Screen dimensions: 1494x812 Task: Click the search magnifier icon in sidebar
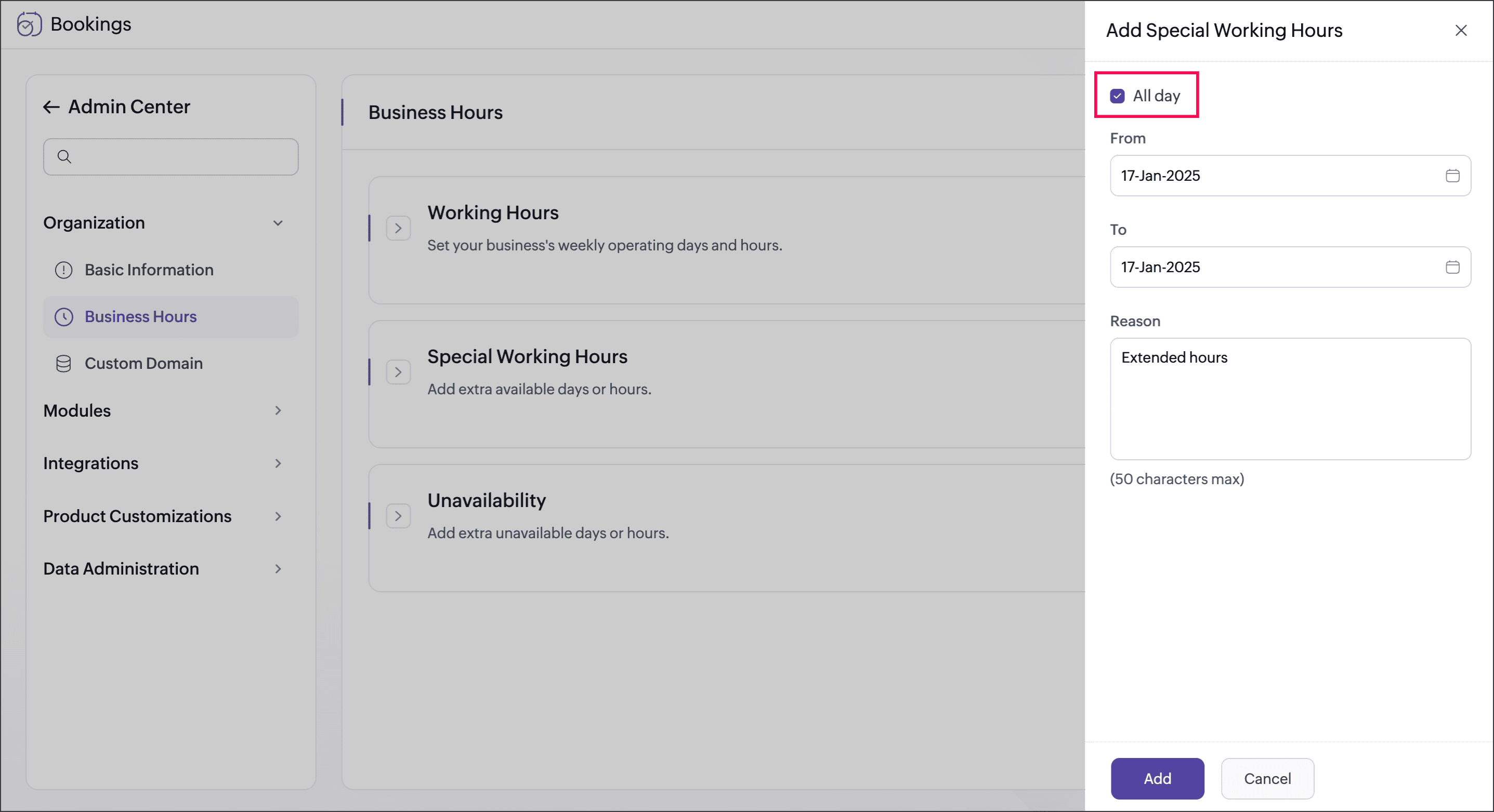(64, 156)
